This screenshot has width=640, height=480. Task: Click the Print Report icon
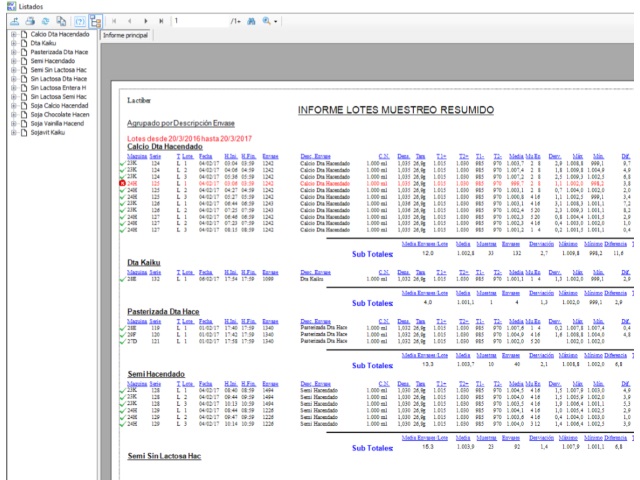pyautogui.click(x=30, y=21)
